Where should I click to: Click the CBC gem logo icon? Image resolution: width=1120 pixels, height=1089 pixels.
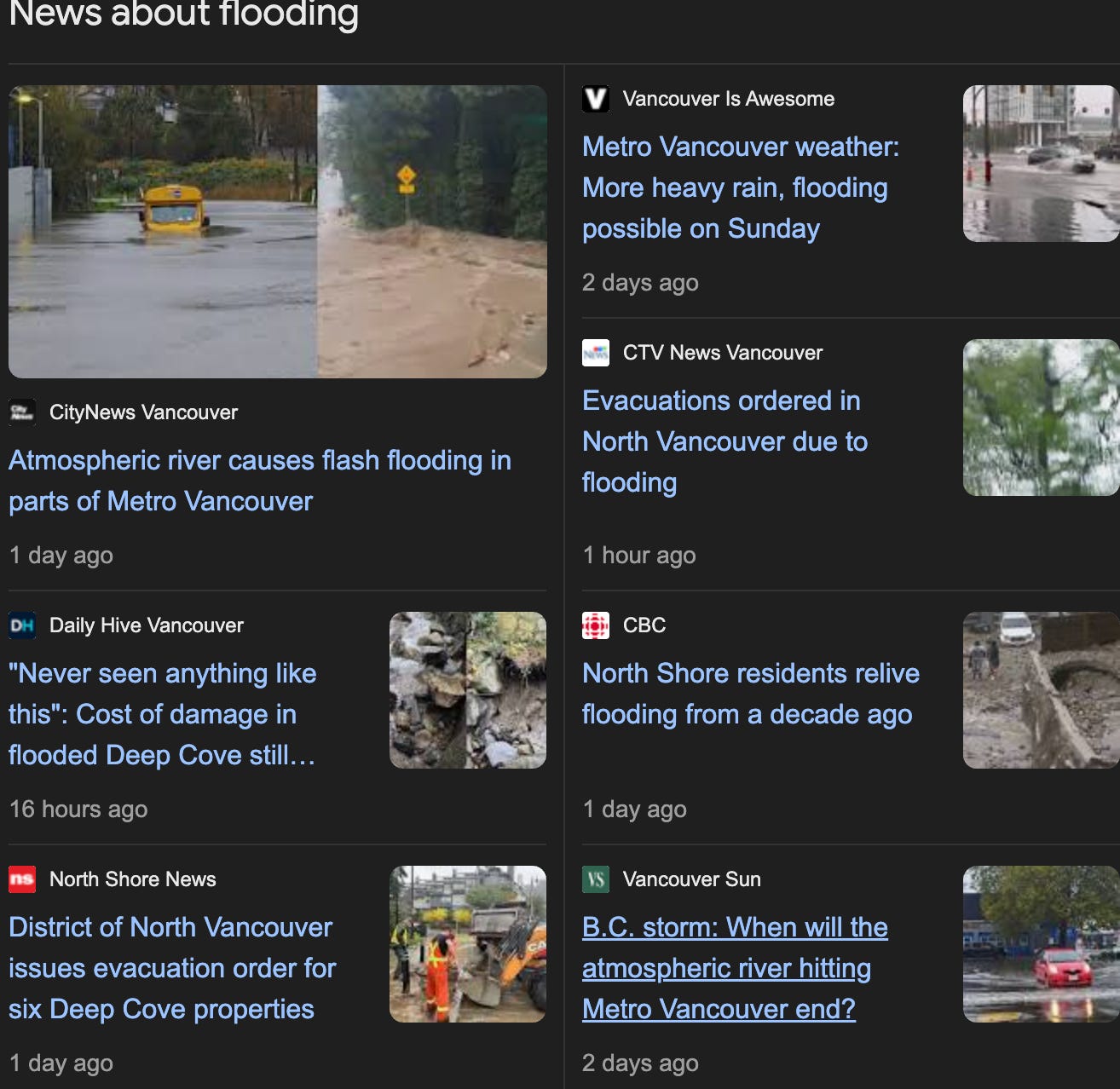[596, 625]
